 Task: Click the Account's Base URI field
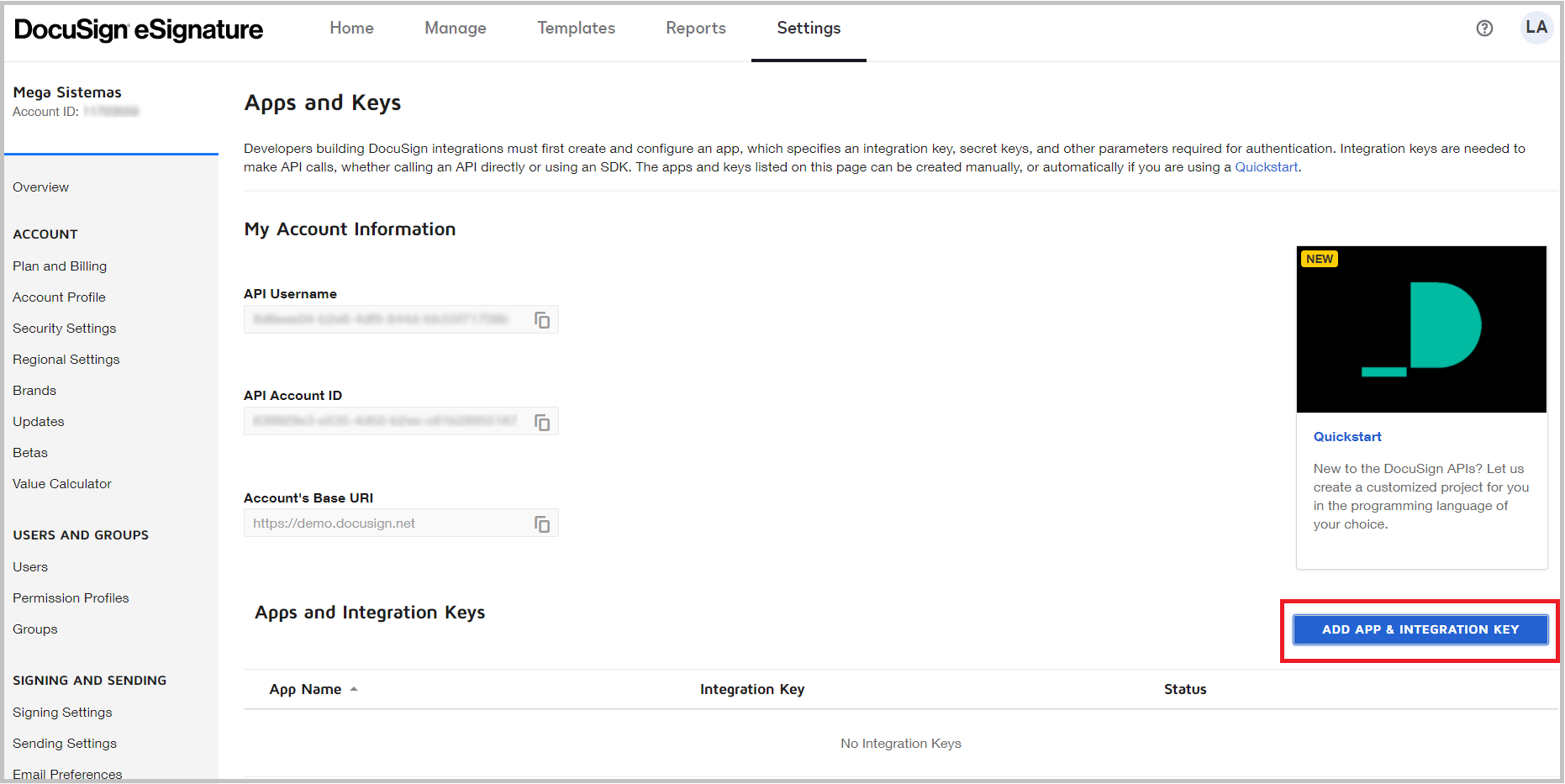[387, 524]
